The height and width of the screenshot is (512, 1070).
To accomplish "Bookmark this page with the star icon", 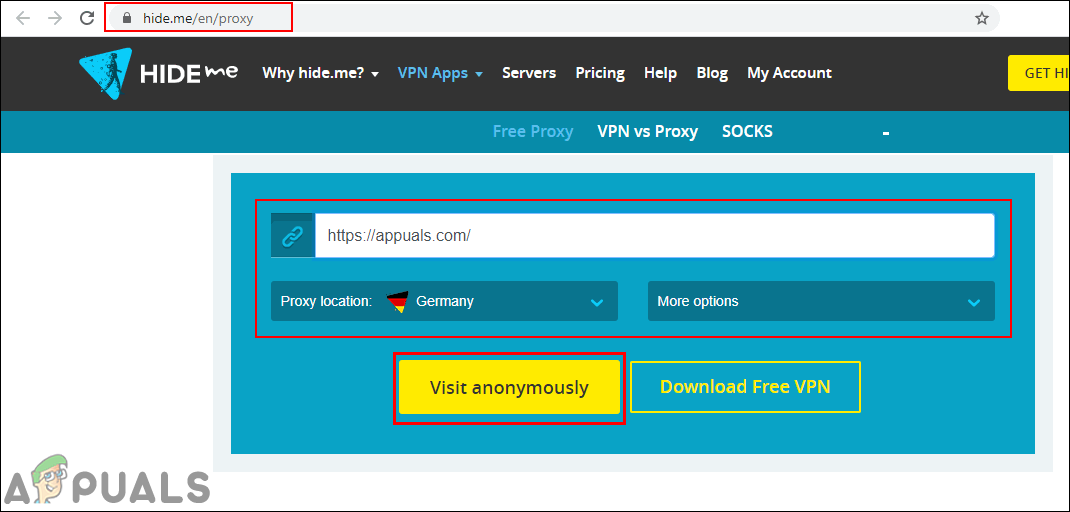I will (x=981, y=18).
